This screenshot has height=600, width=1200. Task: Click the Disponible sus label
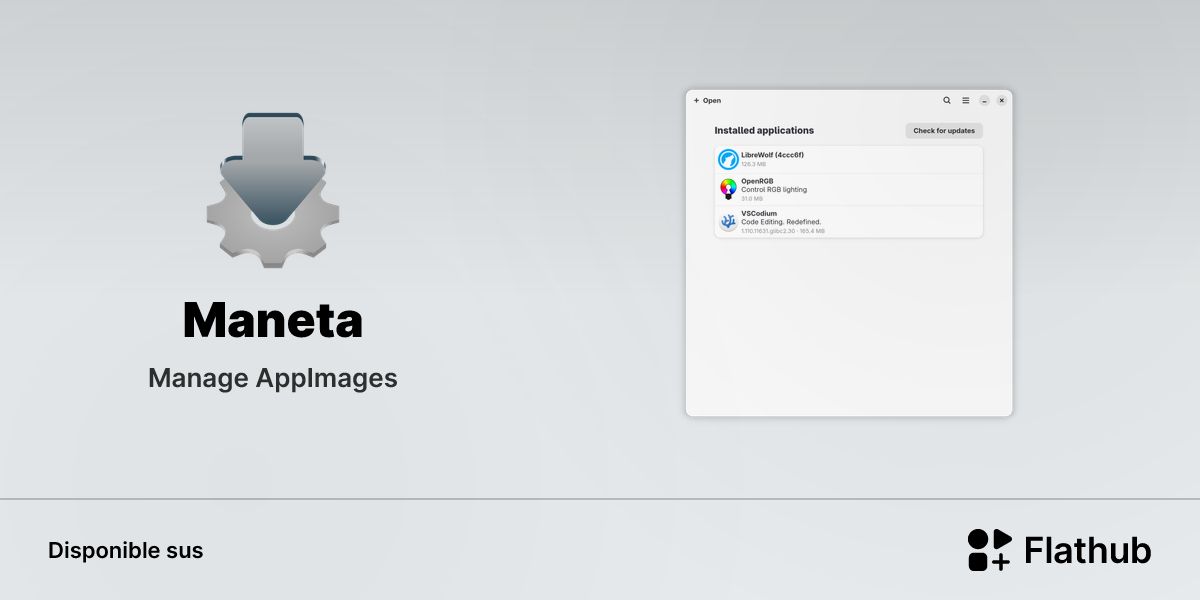click(x=125, y=550)
